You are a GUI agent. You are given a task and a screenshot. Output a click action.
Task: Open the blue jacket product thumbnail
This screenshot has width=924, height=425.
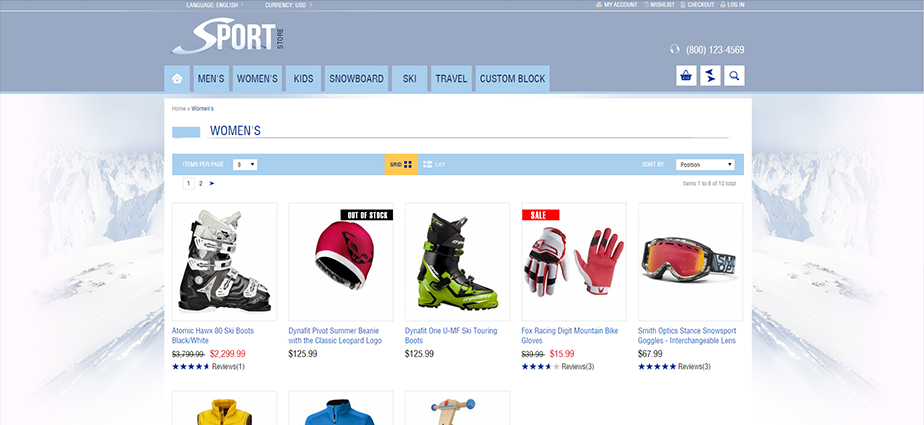pos(341,408)
